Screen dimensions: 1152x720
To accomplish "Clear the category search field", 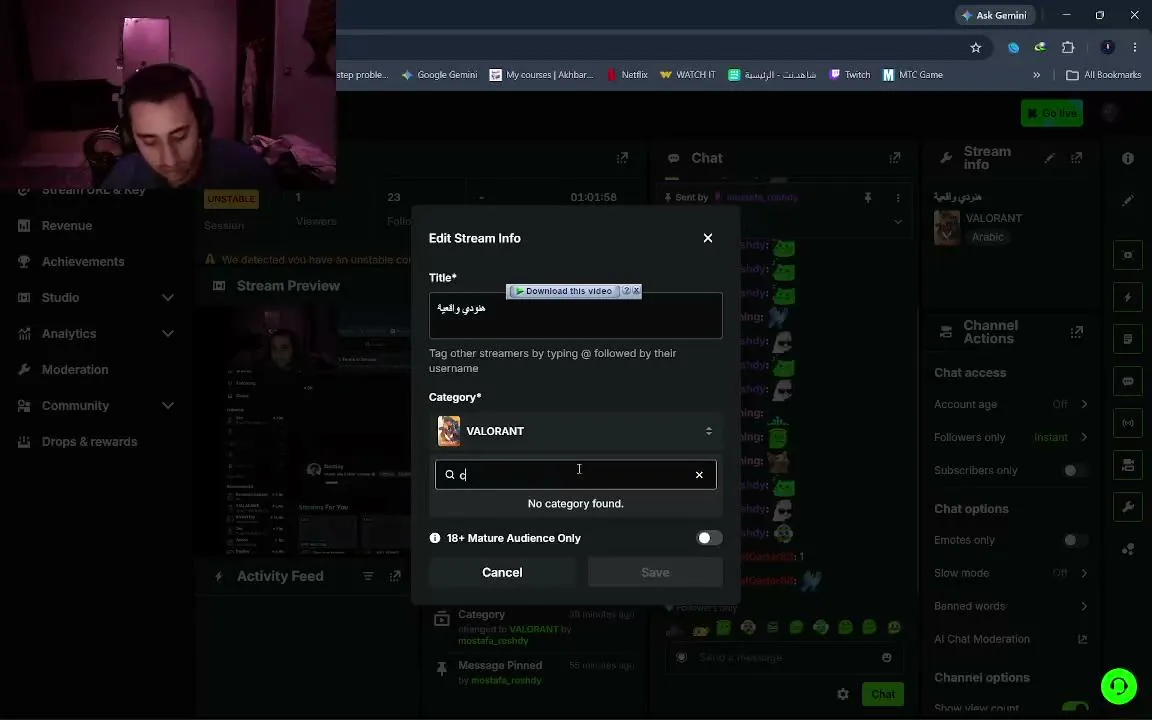I will click(699, 475).
